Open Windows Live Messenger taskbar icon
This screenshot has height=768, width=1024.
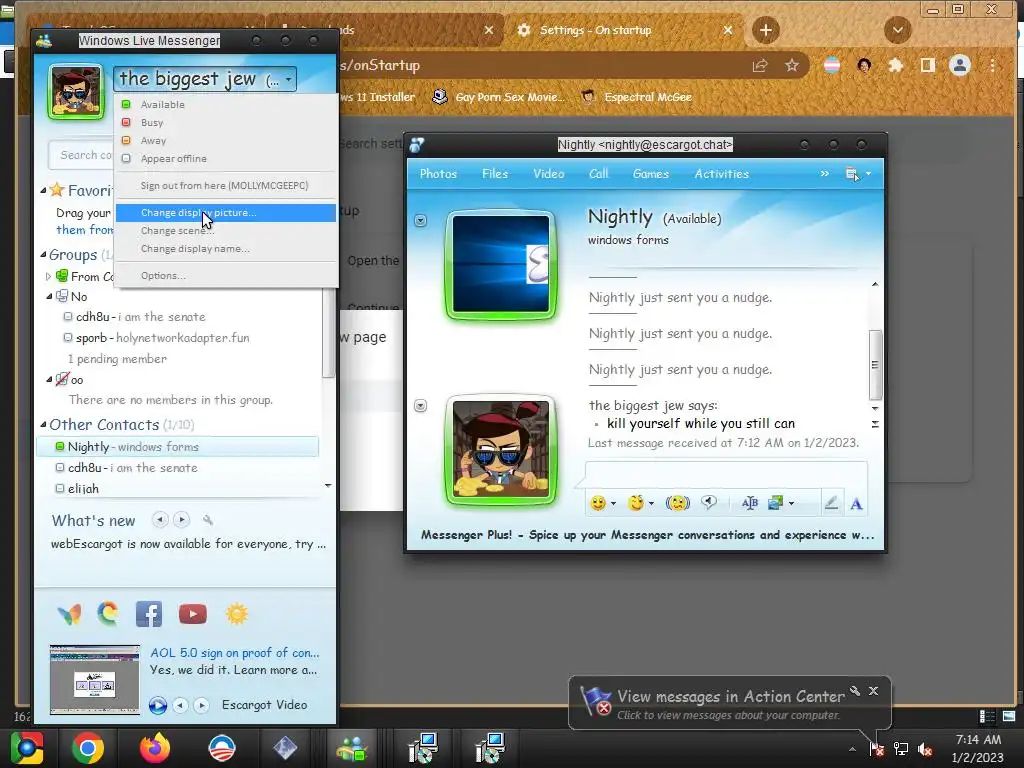(x=352, y=748)
